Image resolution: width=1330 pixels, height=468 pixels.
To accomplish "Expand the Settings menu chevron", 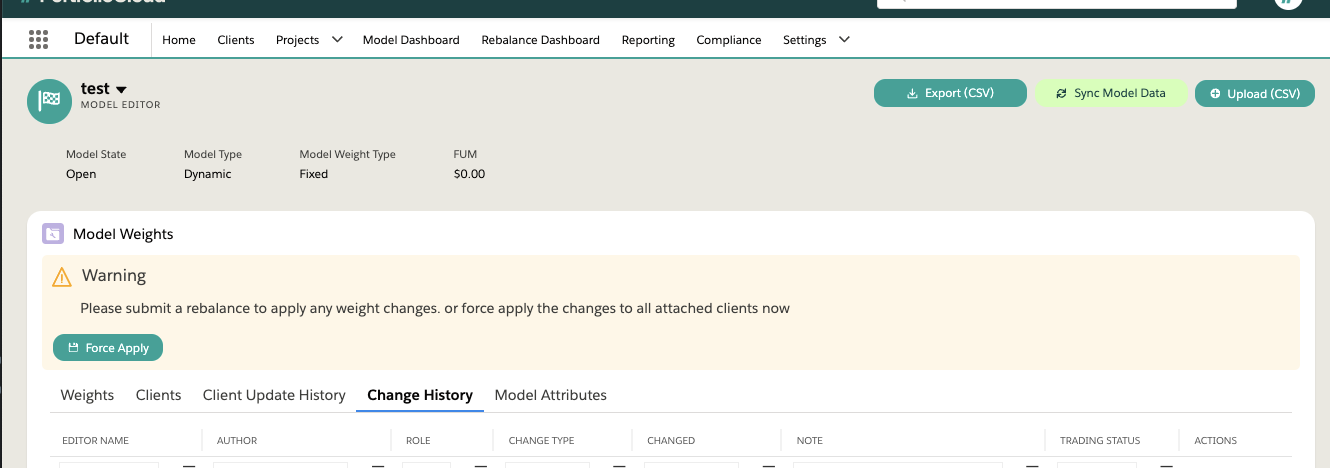I will pos(844,40).
